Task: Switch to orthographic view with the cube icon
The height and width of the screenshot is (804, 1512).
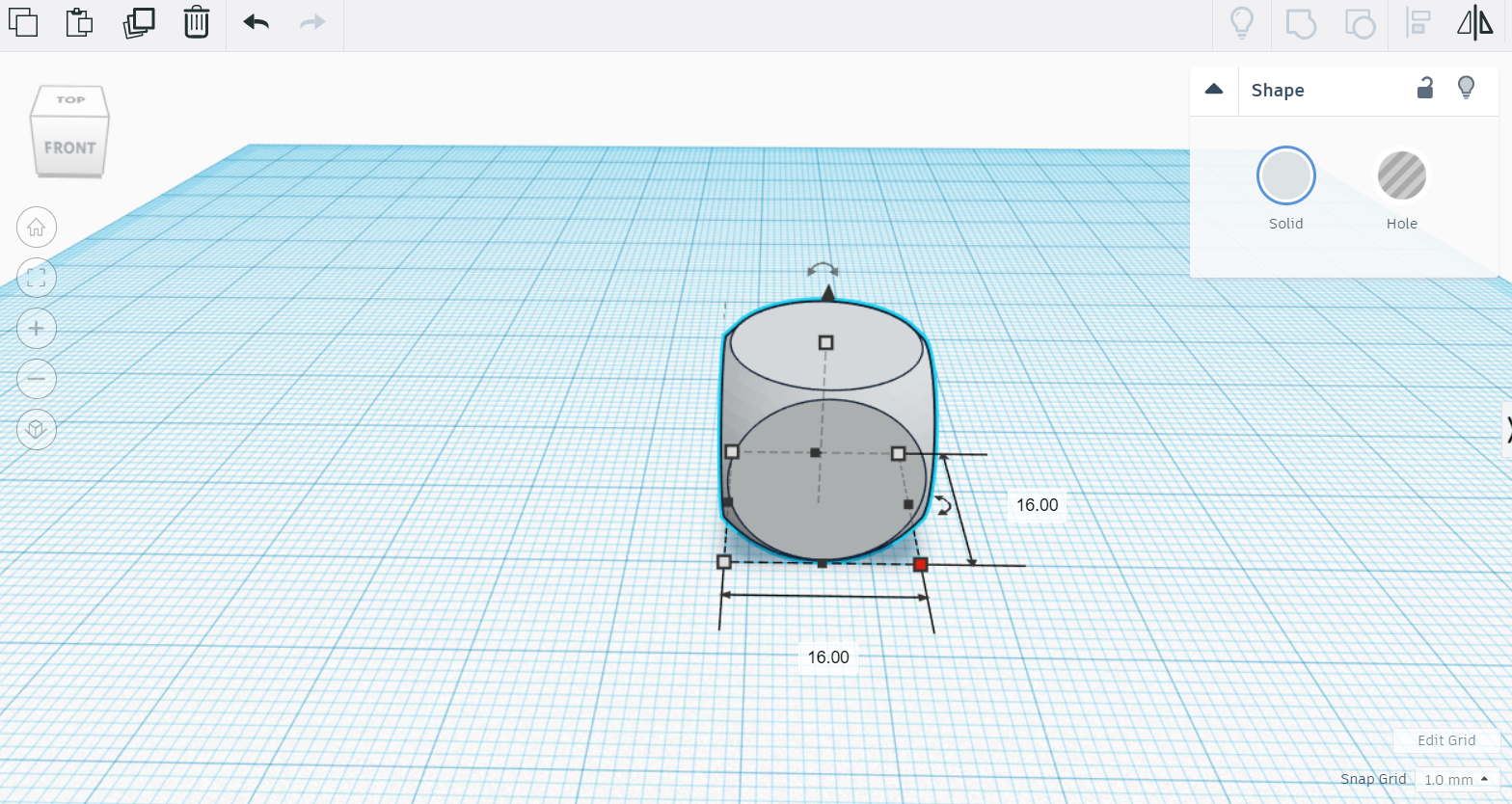Action: (37, 429)
